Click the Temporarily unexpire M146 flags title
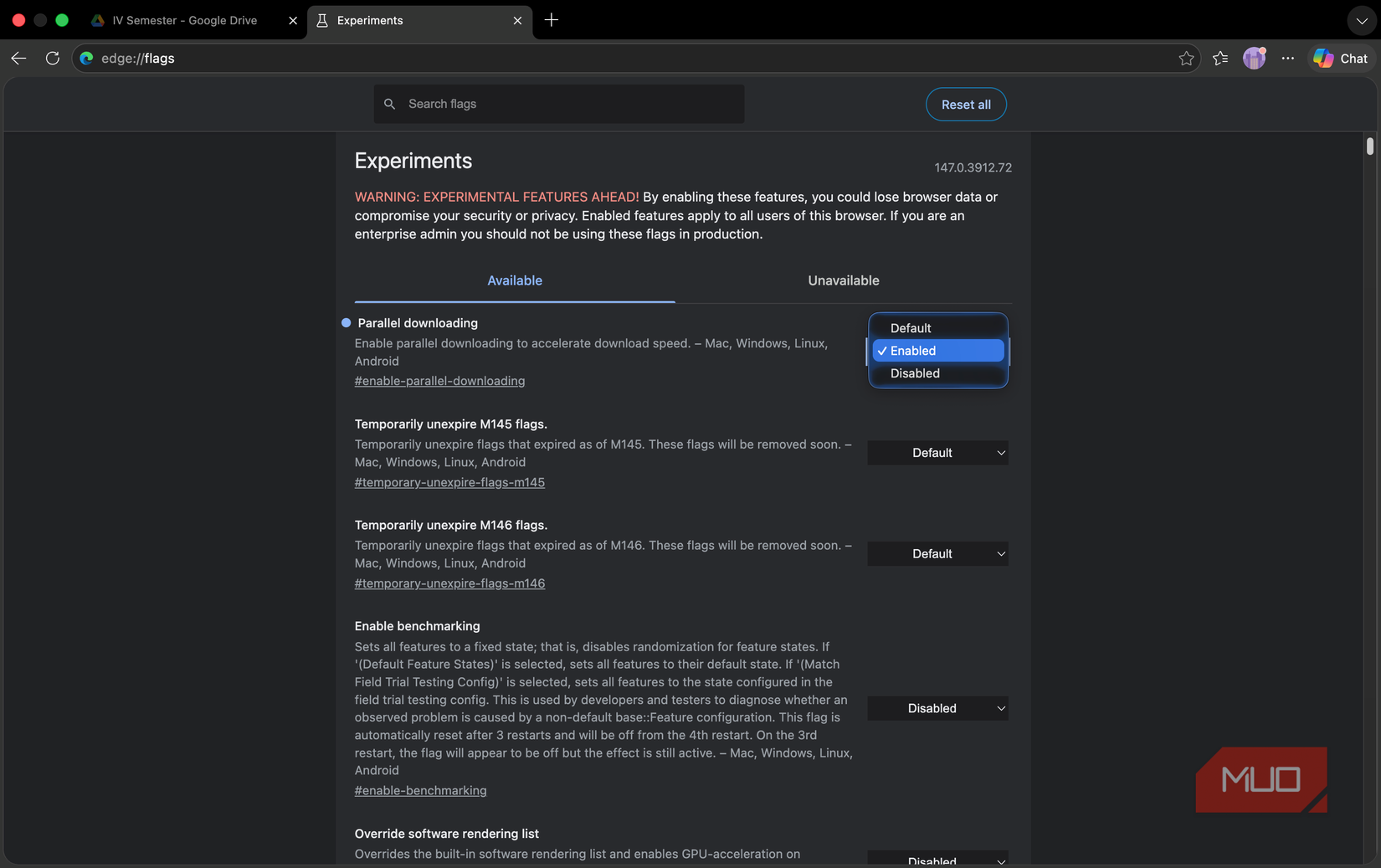Viewport: 1381px width, 868px height. pos(451,526)
